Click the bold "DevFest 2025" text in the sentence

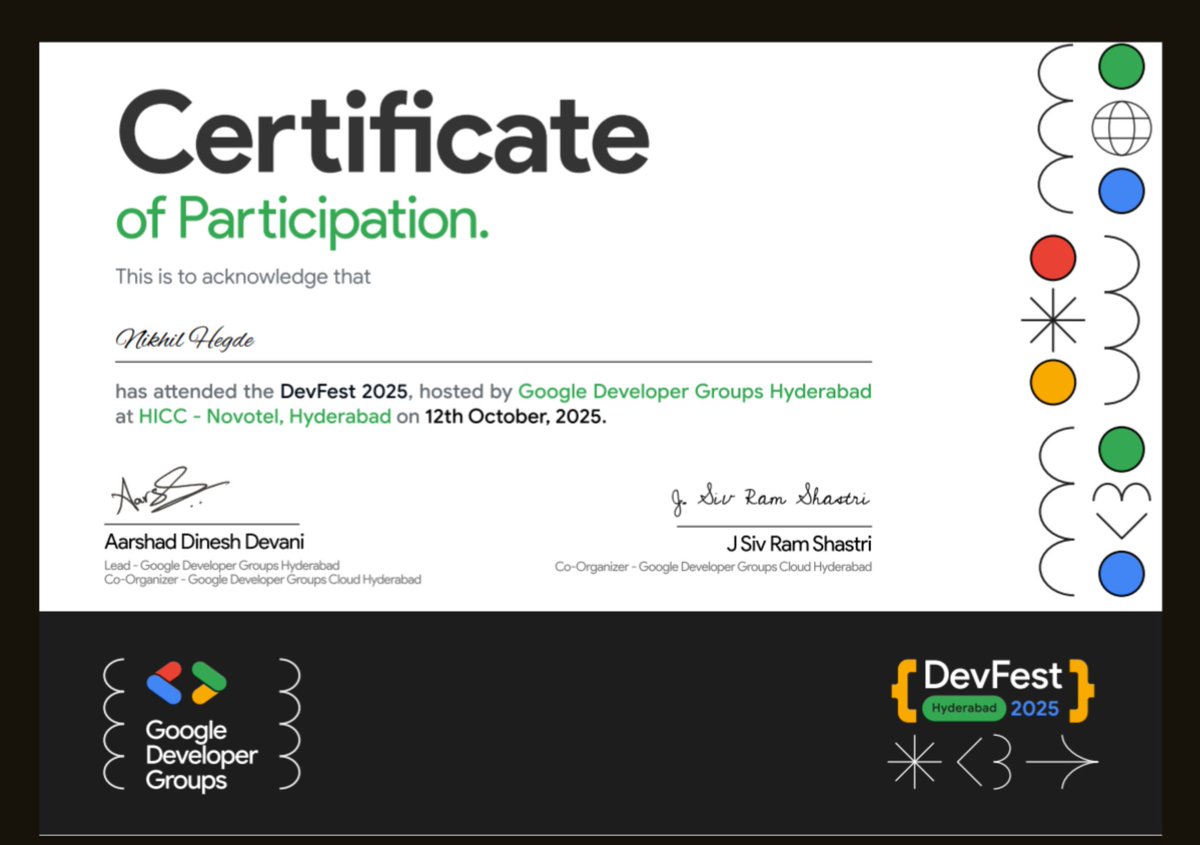point(344,391)
